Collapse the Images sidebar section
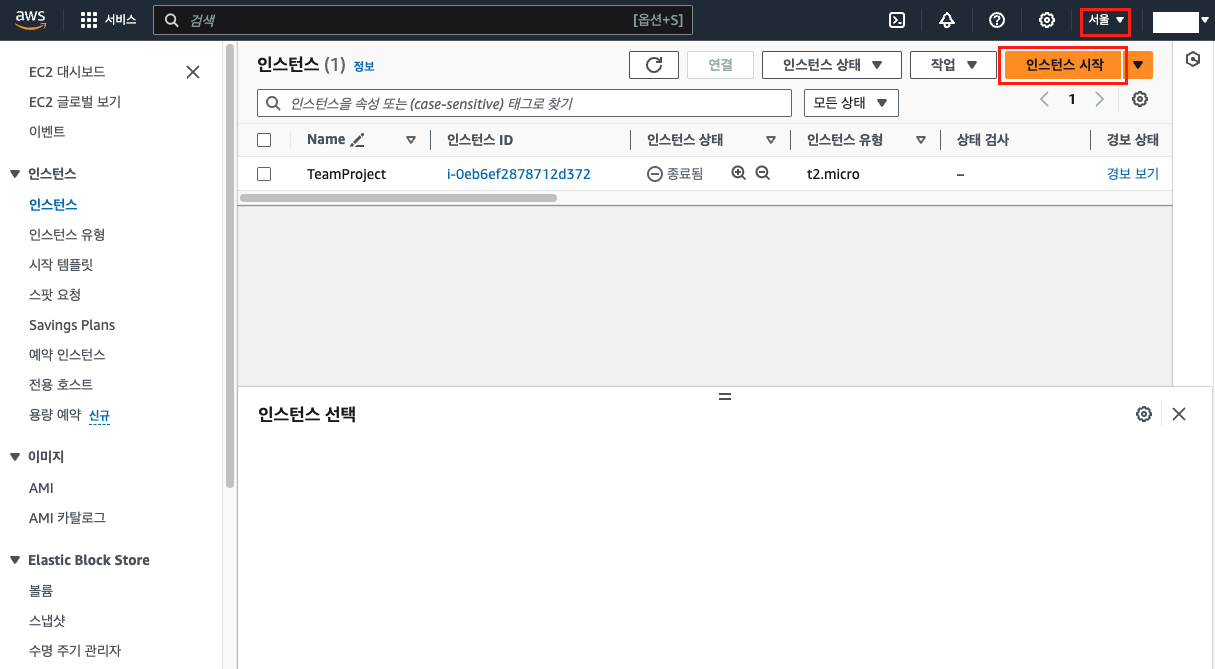Image resolution: width=1215 pixels, height=669 pixels. 14,457
